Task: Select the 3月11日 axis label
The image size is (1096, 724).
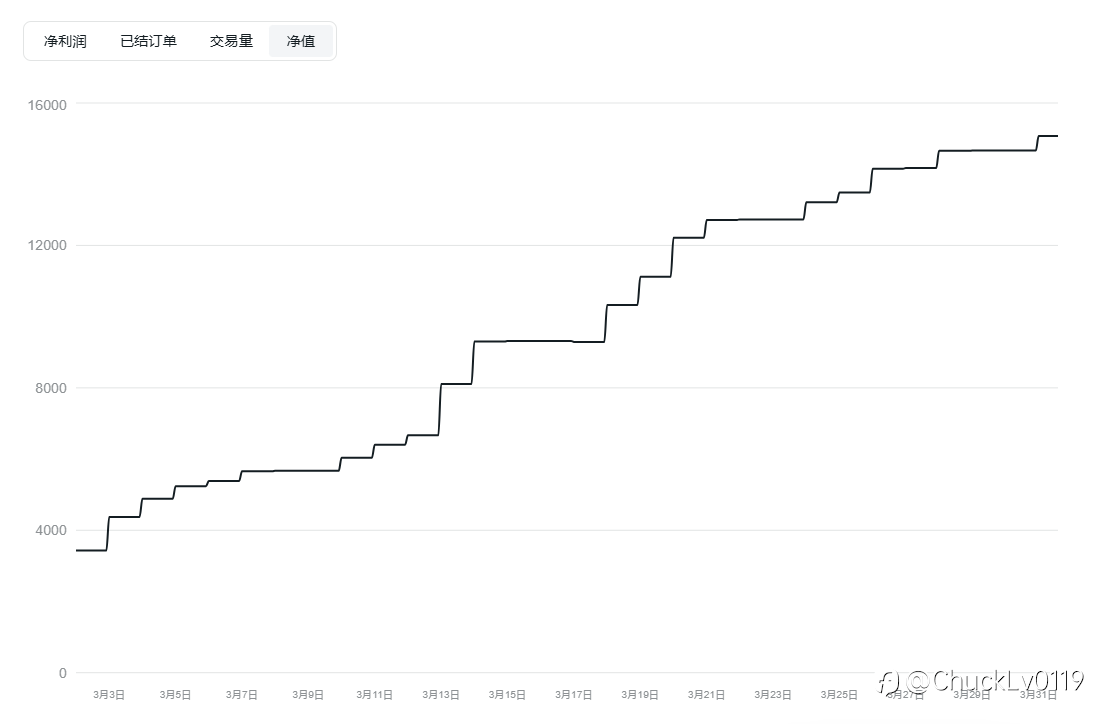Action: point(375,694)
